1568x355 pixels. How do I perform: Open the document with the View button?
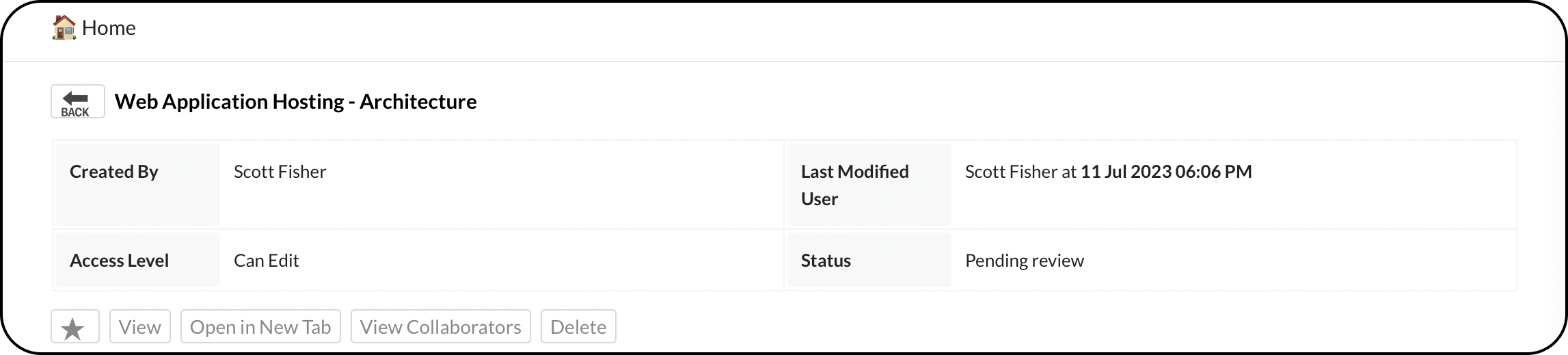(140, 326)
